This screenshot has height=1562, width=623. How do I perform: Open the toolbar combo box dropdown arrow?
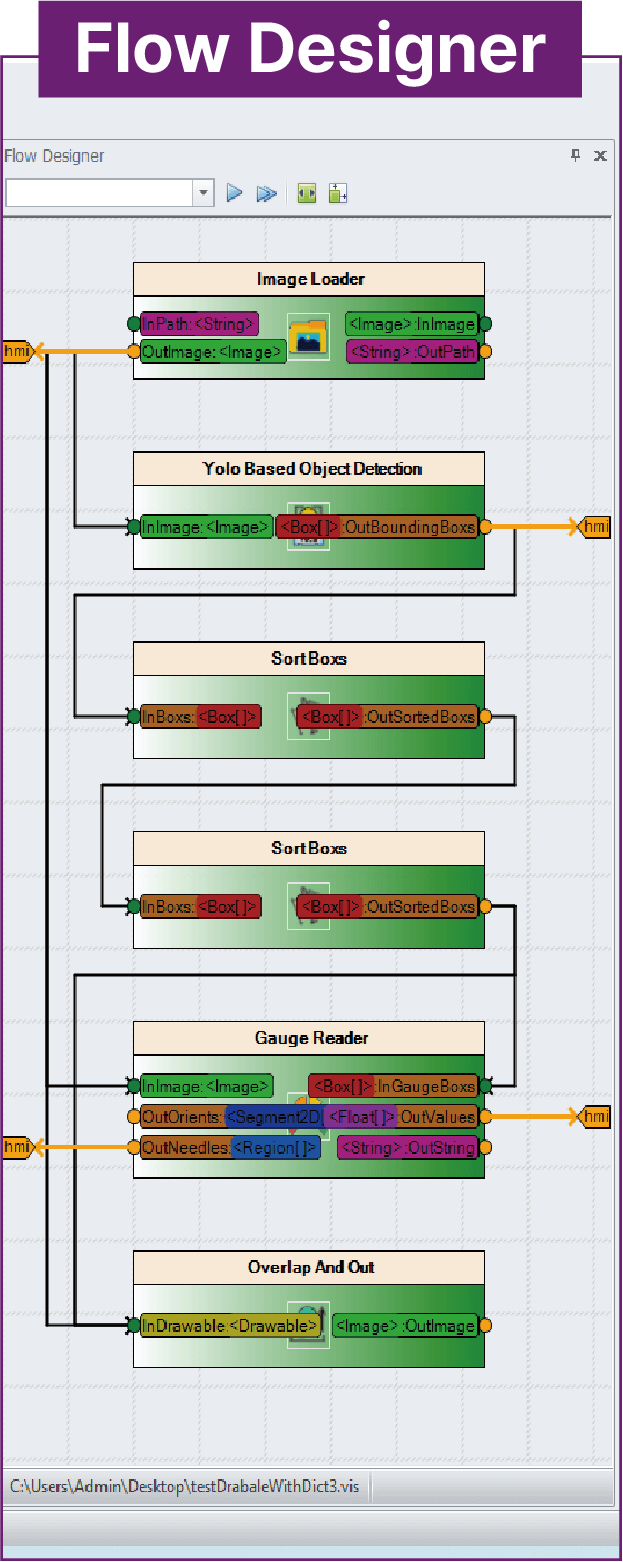click(x=204, y=193)
